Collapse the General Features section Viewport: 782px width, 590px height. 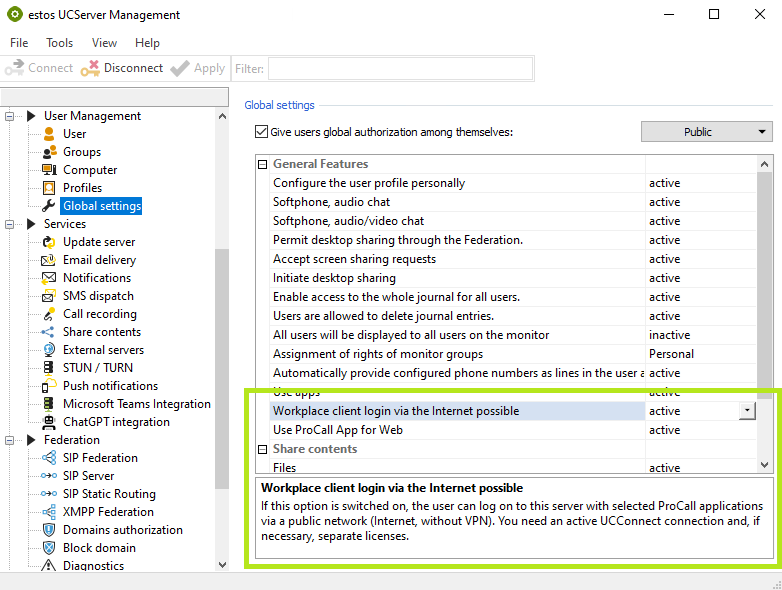point(263,164)
